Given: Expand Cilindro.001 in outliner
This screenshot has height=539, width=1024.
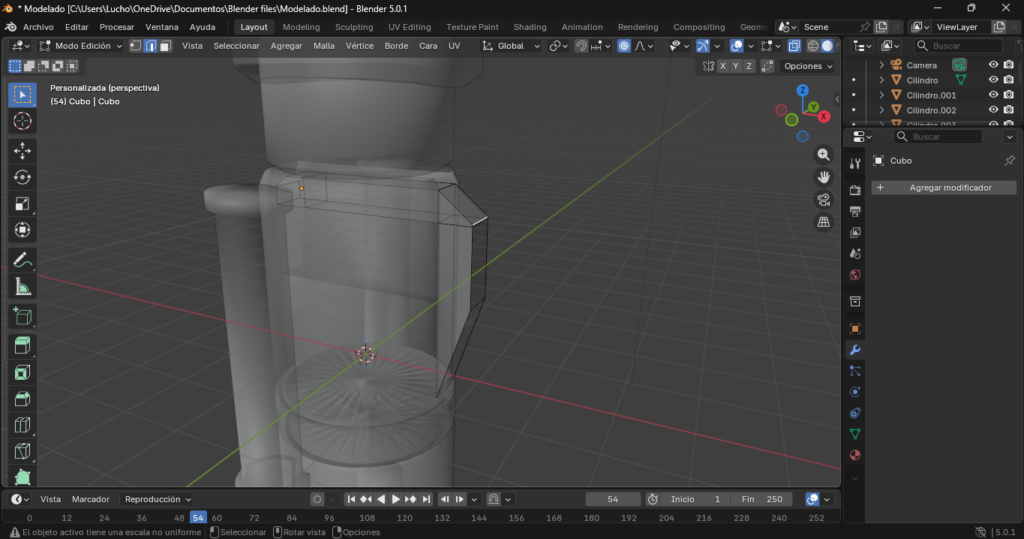Looking at the screenshot, I should click(x=882, y=95).
